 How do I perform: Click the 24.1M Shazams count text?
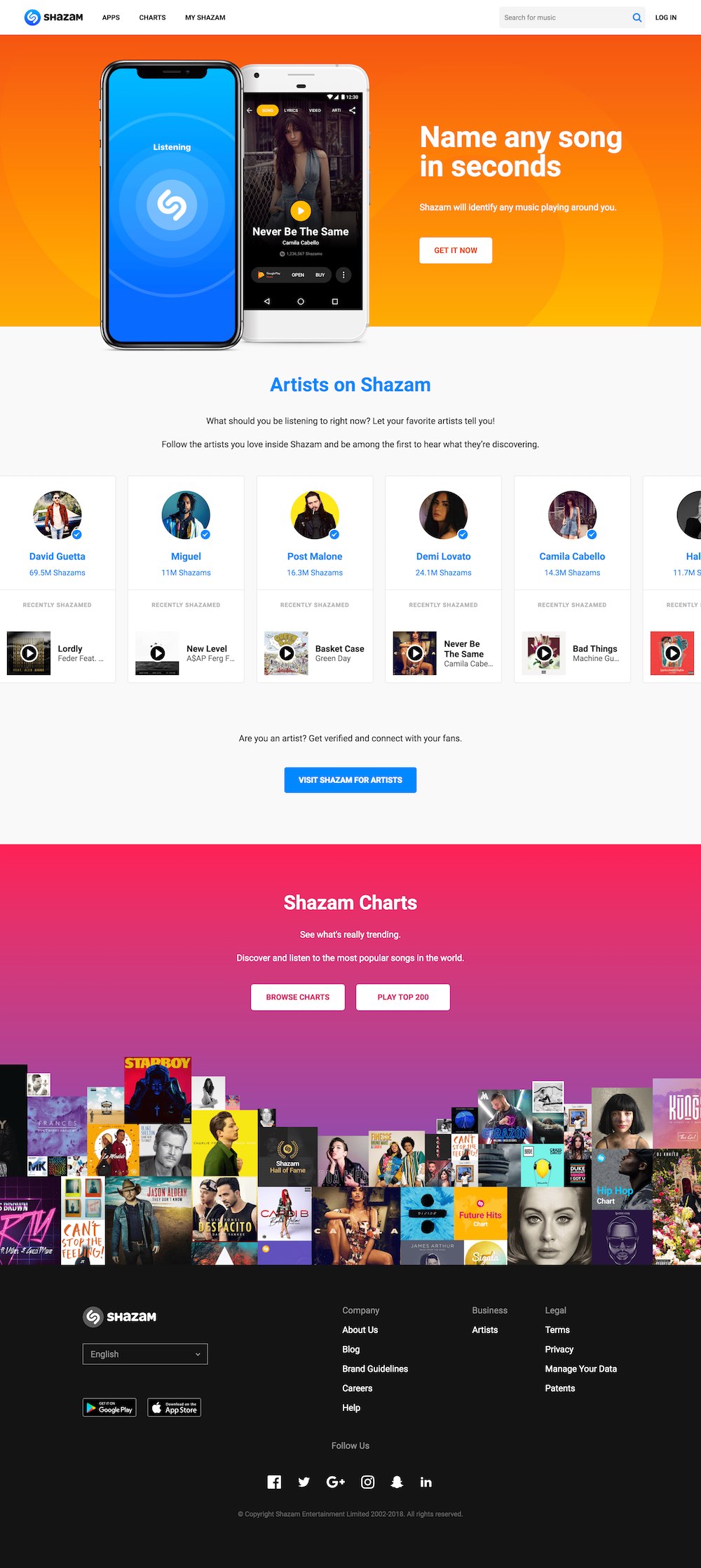point(443,573)
